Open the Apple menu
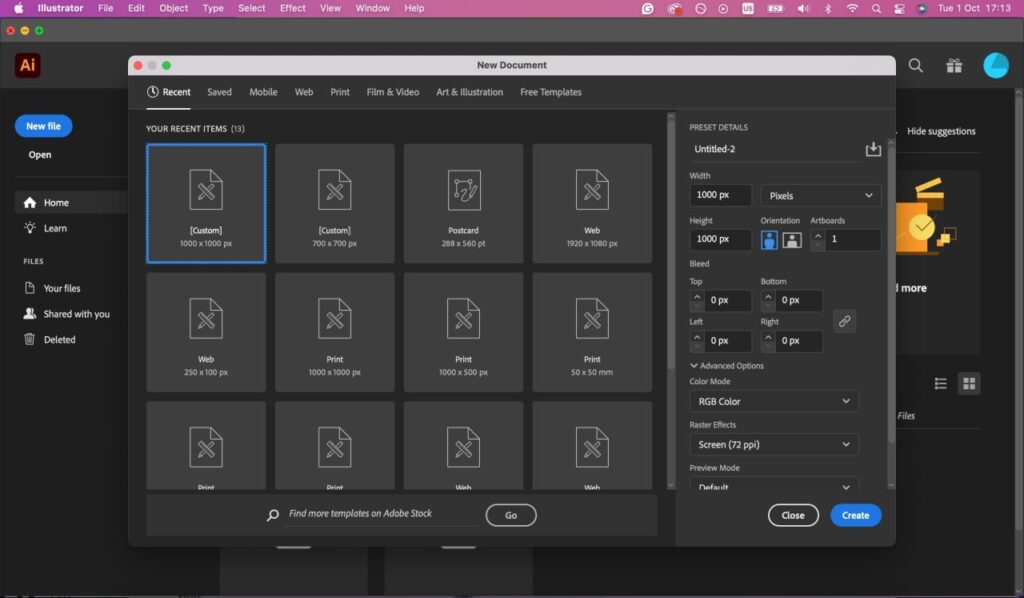The height and width of the screenshot is (598, 1024). pos(18,8)
